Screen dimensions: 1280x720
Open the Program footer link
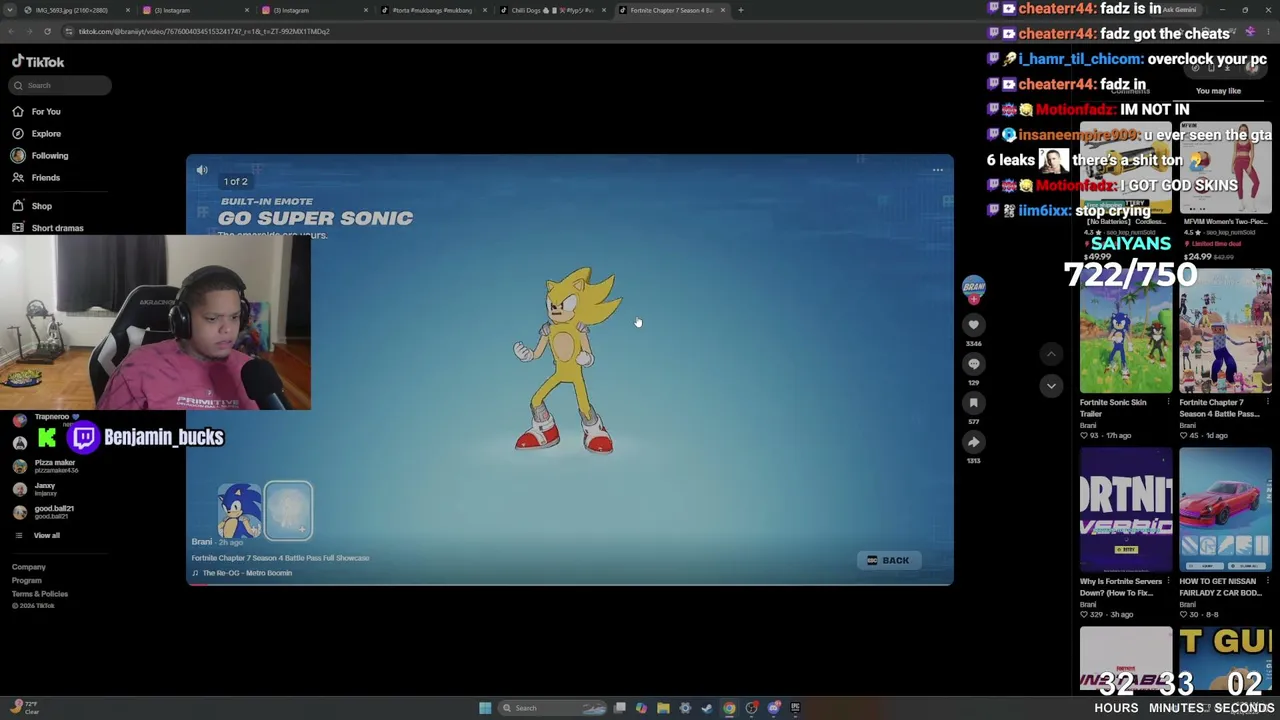(27, 581)
